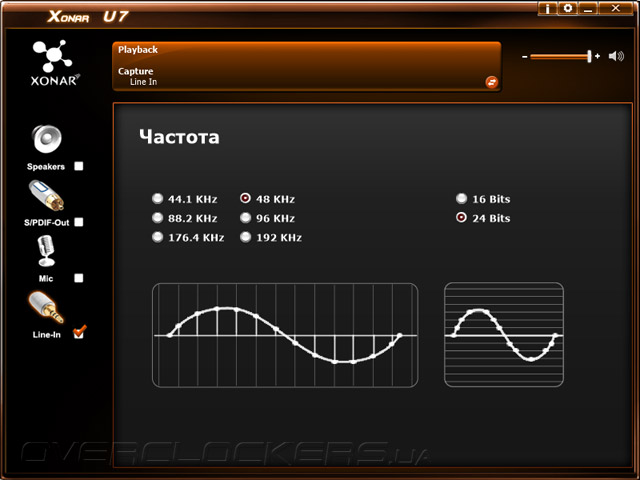
Task: Click the Speakers label
Action: pyautogui.click(x=46, y=167)
